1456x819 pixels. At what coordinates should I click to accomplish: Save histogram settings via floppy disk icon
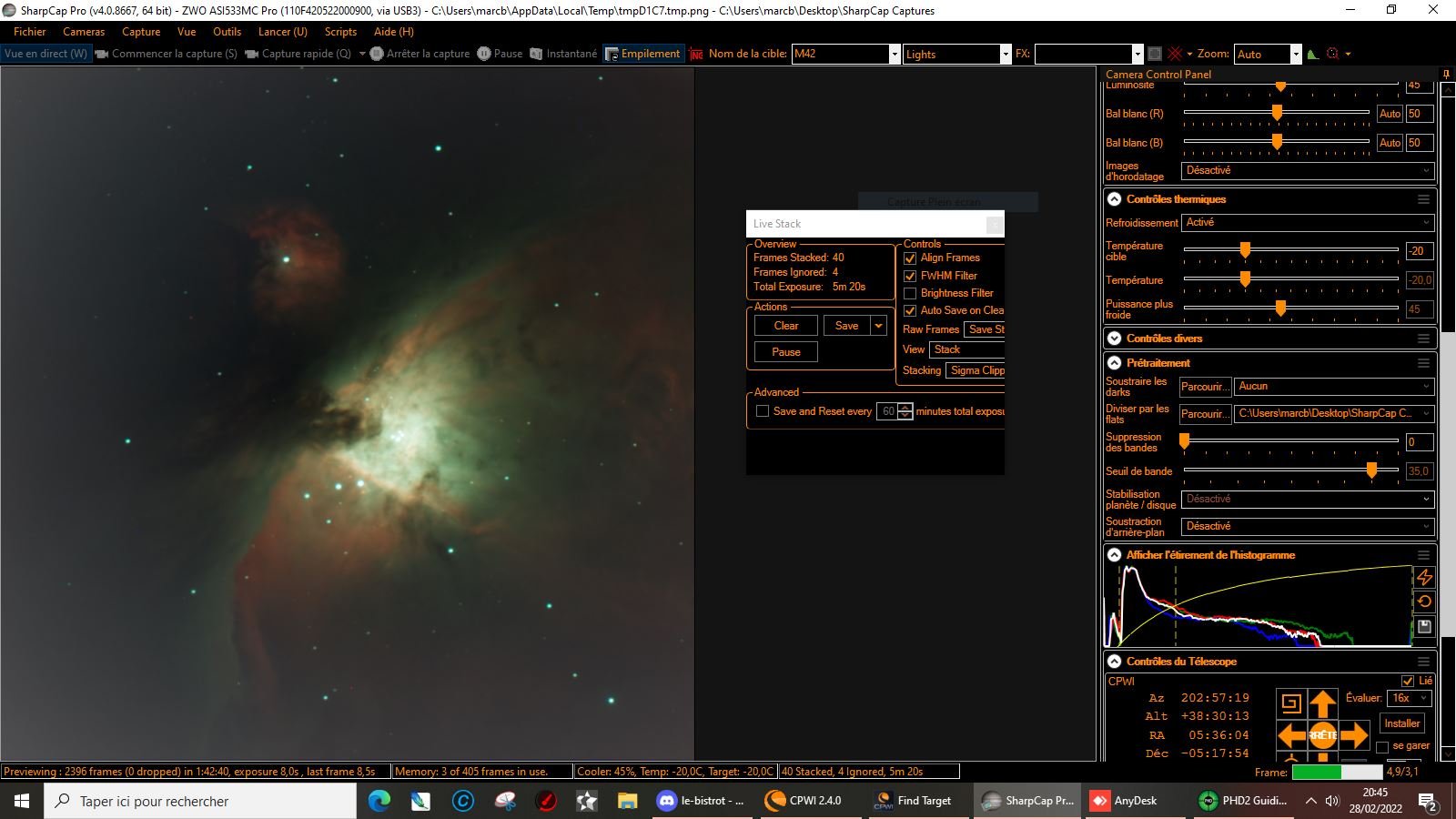coord(1424,626)
